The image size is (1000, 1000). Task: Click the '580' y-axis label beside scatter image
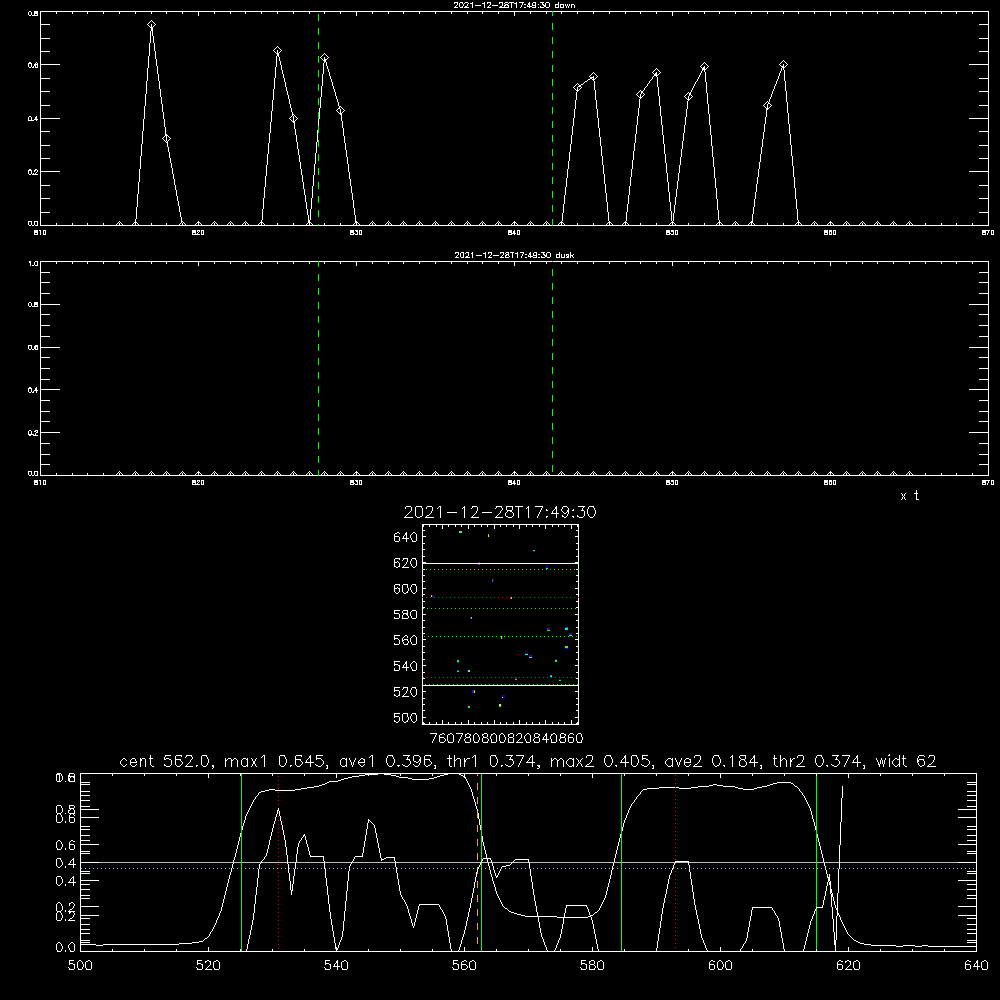tap(405, 615)
